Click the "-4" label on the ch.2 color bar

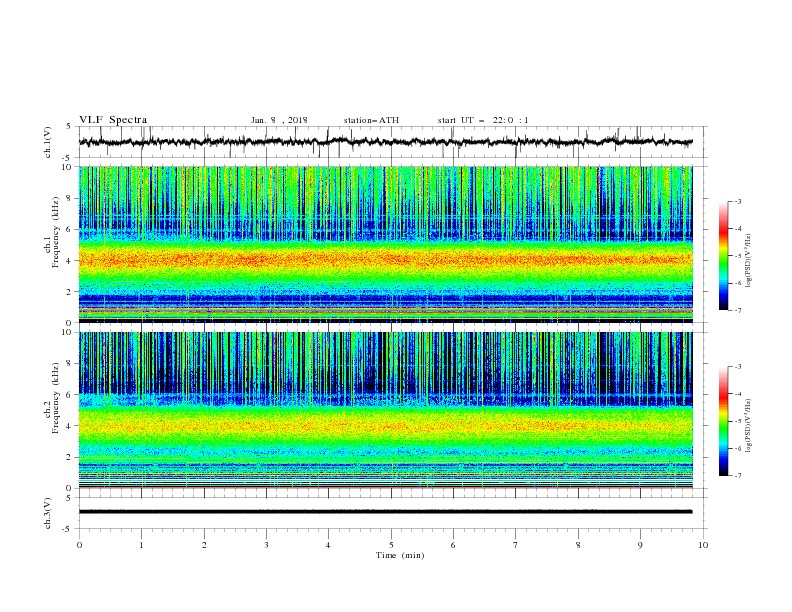click(x=738, y=394)
